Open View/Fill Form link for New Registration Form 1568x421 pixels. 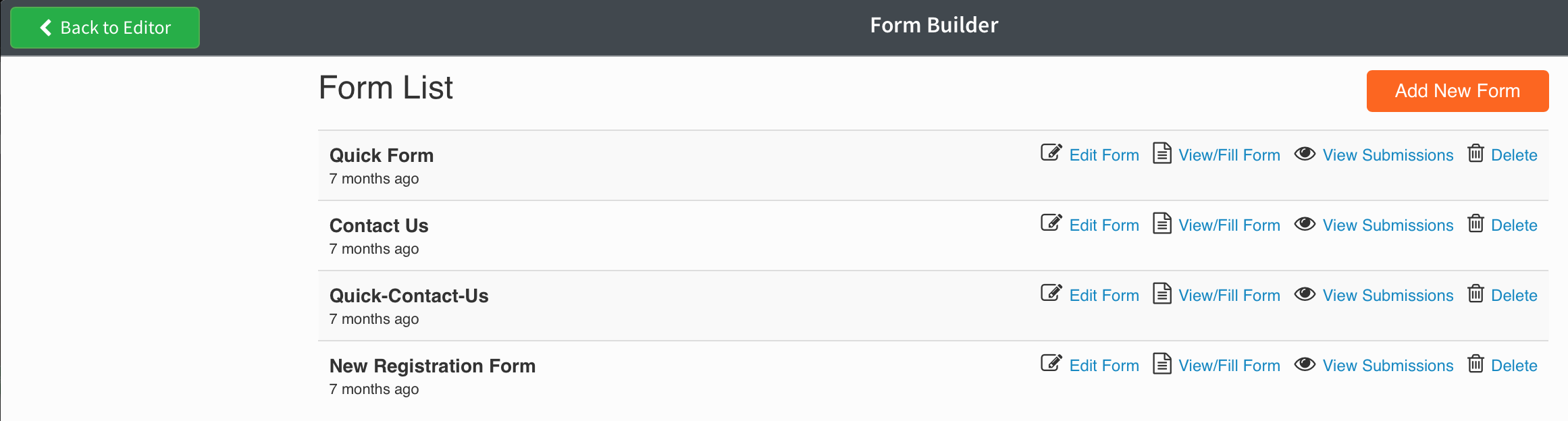pos(1229,366)
